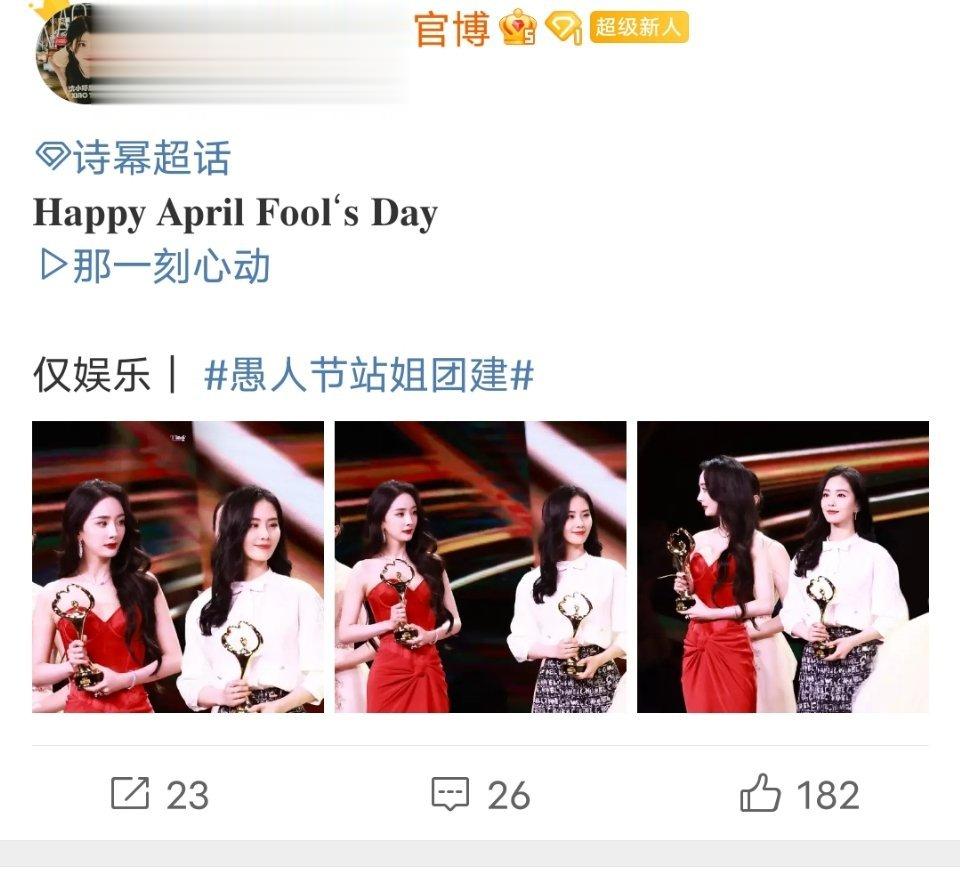This screenshot has width=960, height=876.
Task: Tap the crown membership badge icon
Action: pyautogui.click(x=518, y=27)
